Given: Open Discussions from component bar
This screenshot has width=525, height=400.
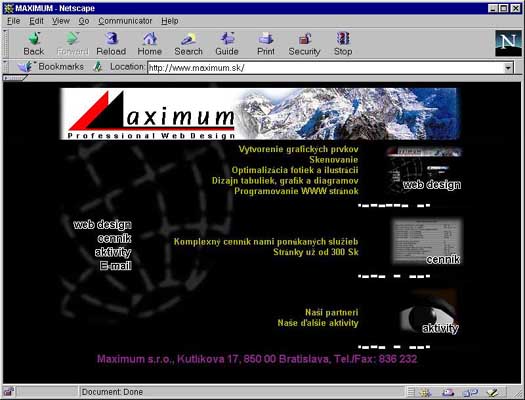Looking at the screenshot, I should (470, 392).
